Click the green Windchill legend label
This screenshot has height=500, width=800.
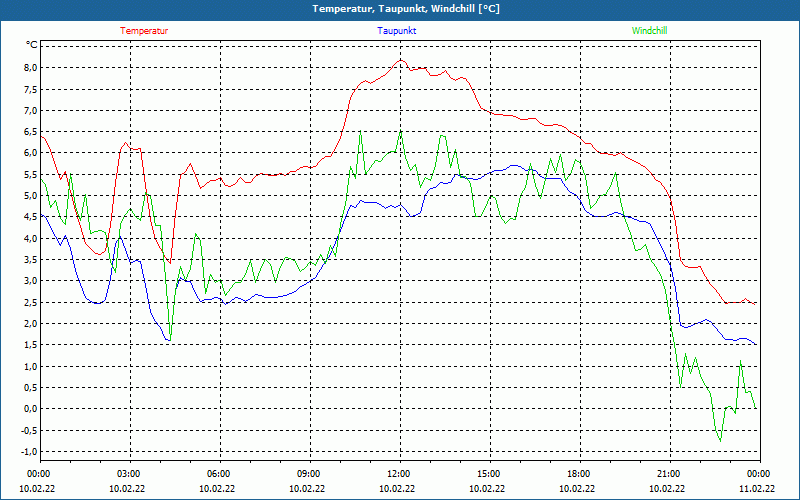tap(649, 31)
